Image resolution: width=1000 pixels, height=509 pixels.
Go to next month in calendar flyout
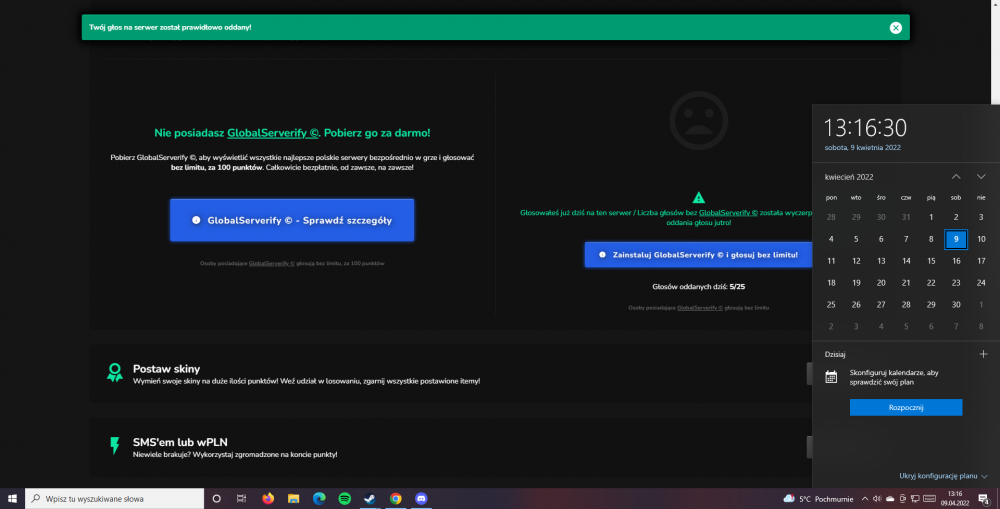pos(981,177)
